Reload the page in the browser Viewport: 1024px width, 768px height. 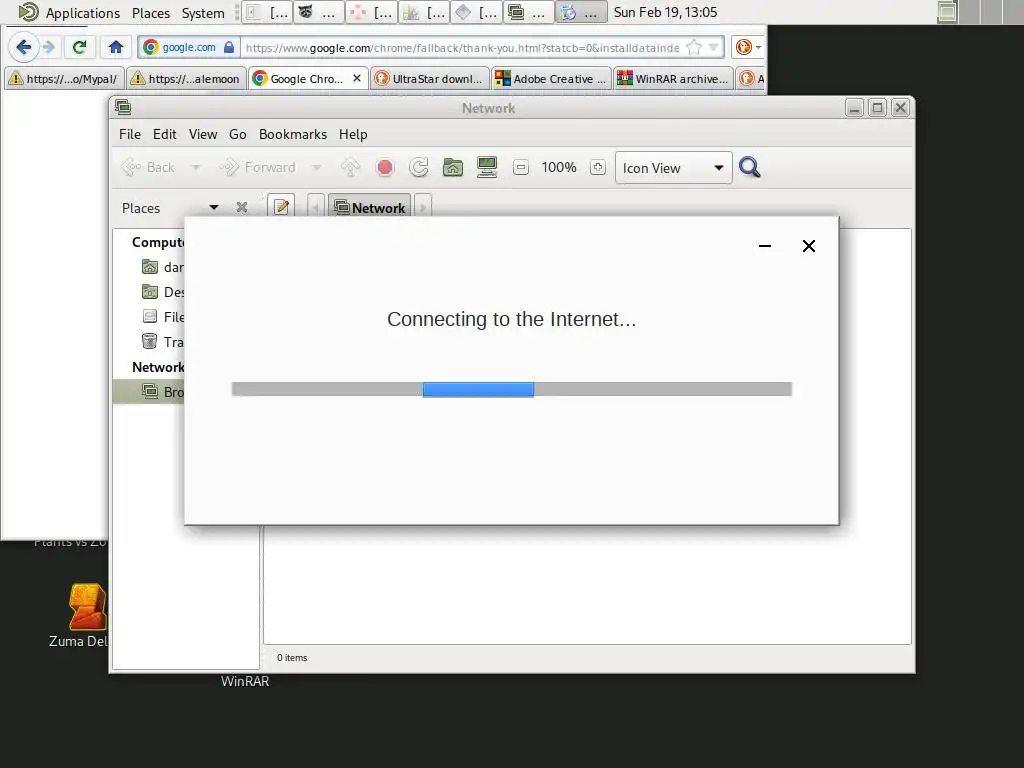pyautogui.click(x=80, y=47)
